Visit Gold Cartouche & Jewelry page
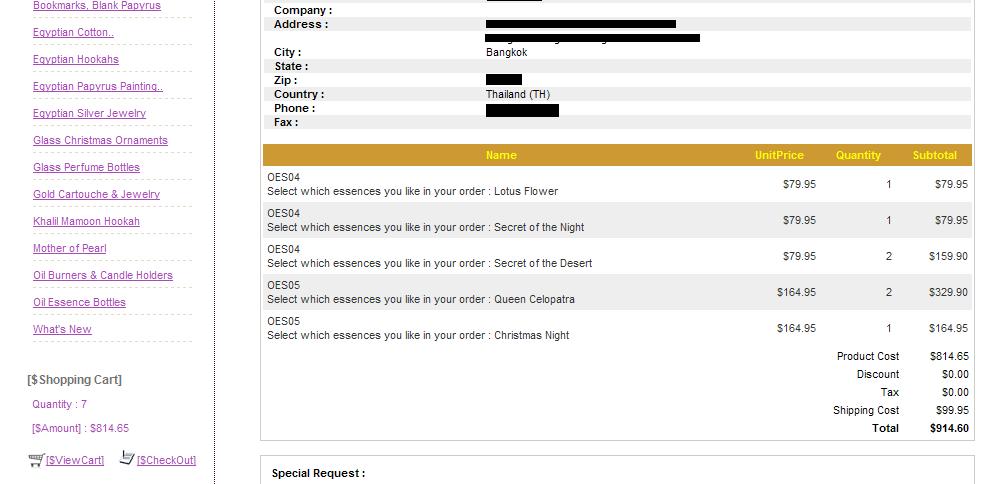The height and width of the screenshot is (484, 987). click(x=96, y=195)
